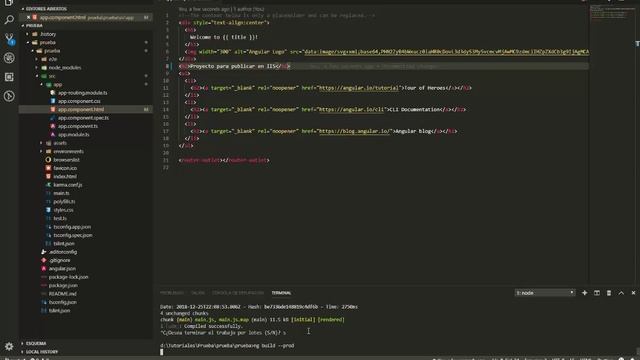This screenshot has width=640, height=360.
Task: Follow the https://angular.io/cli link in code
Action: tap(351, 109)
